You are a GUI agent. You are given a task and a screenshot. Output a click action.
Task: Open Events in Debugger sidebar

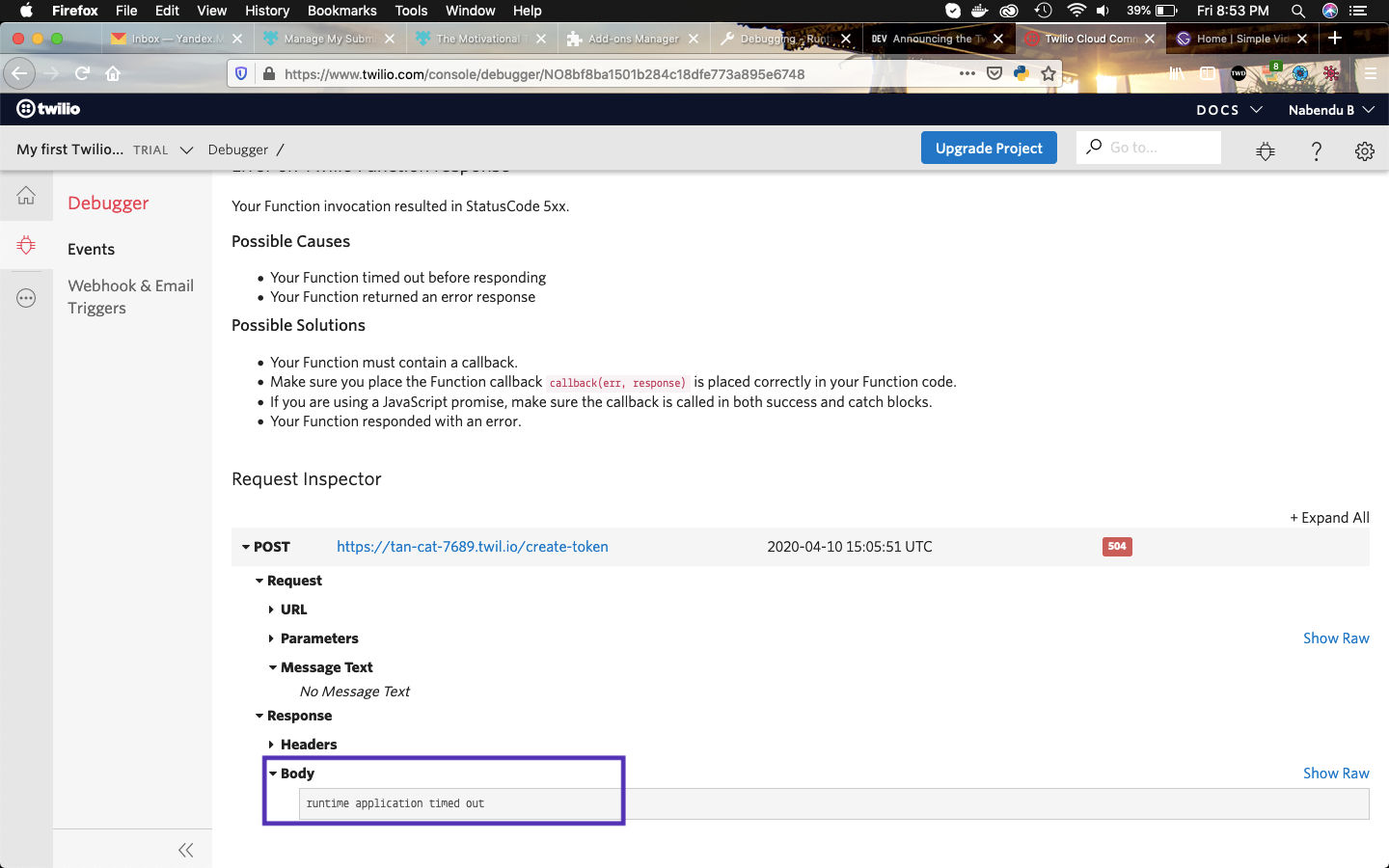tap(91, 249)
